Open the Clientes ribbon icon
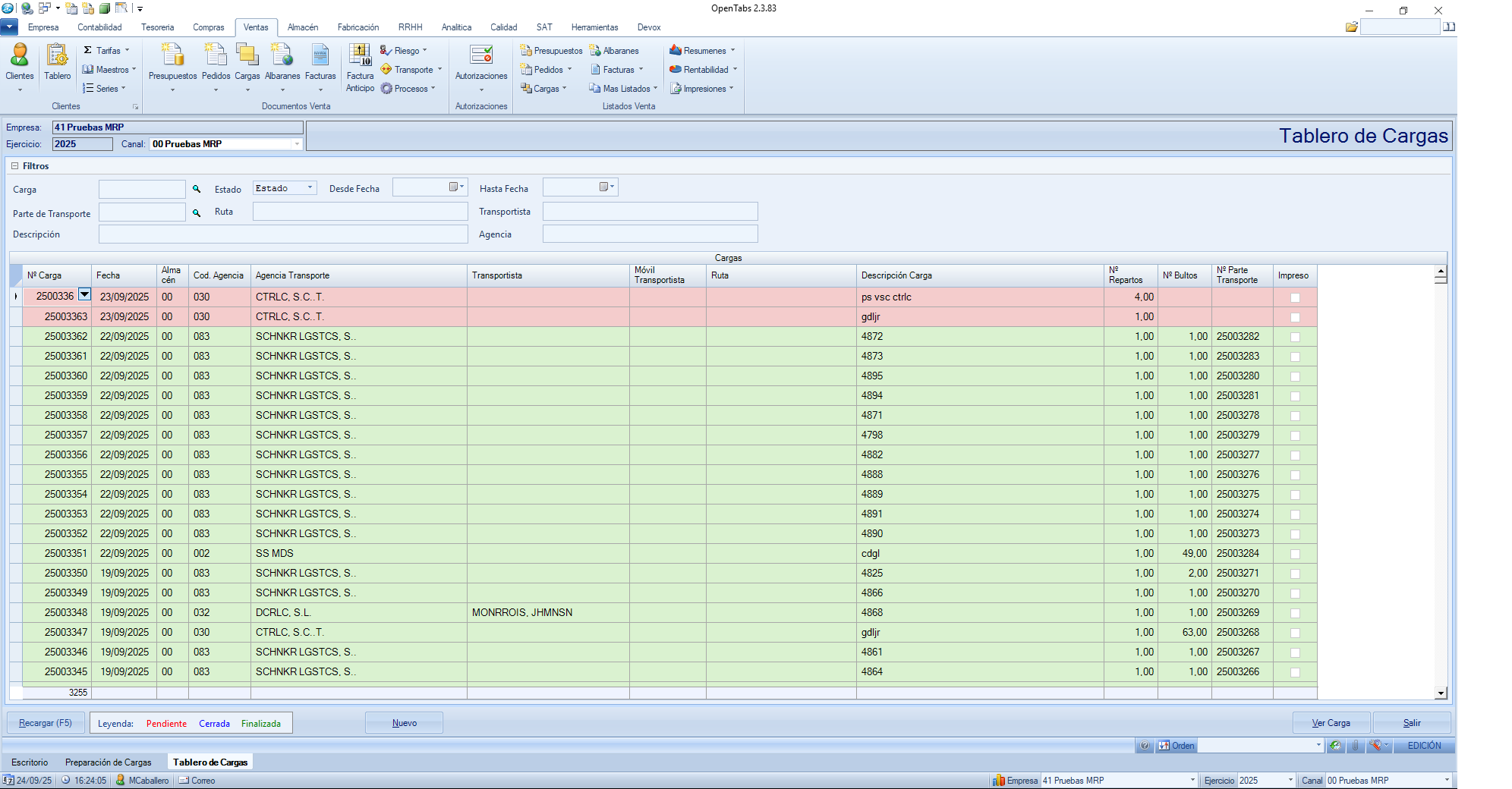1512x789 pixels. click(19, 61)
